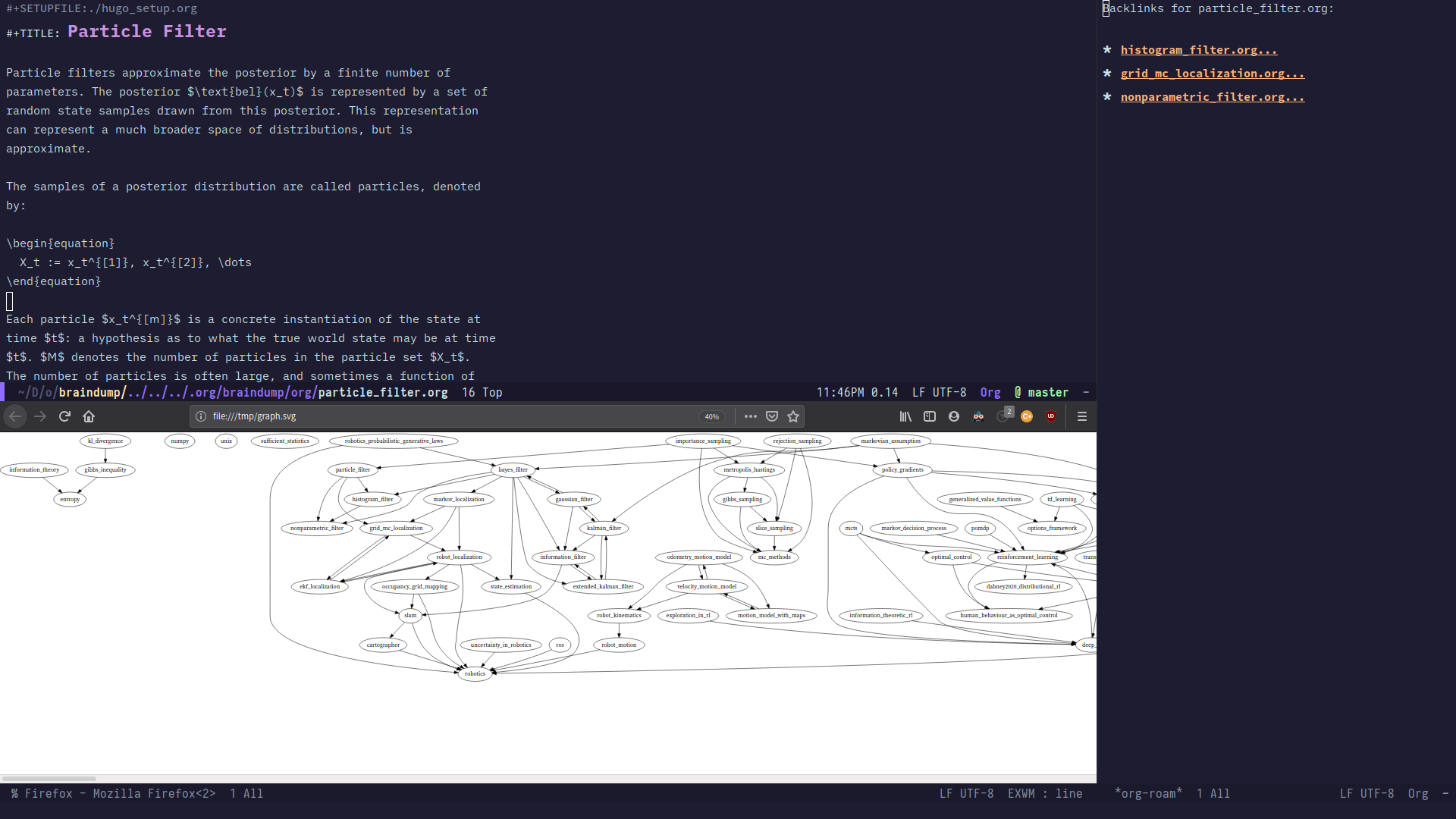Reset the 40% zoom level badge
This screenshot has height=819, width=1456.
coord(711,416)
